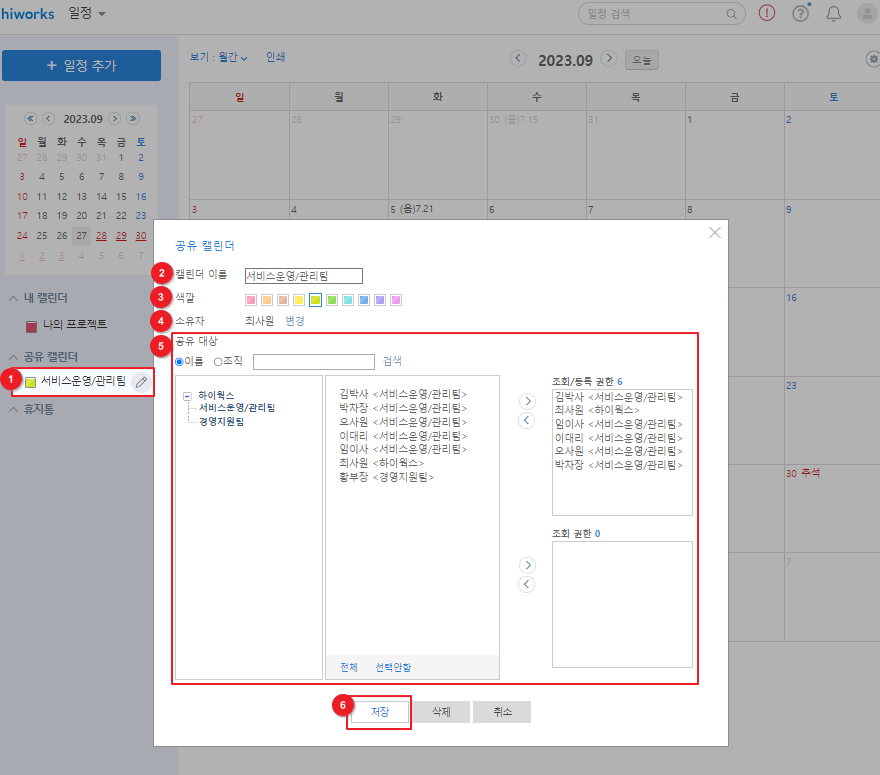The height and width of the screenshot is (775, 880).
Task: Click the search magnifier icon in schedule search
Action: [x=731, y=14]
